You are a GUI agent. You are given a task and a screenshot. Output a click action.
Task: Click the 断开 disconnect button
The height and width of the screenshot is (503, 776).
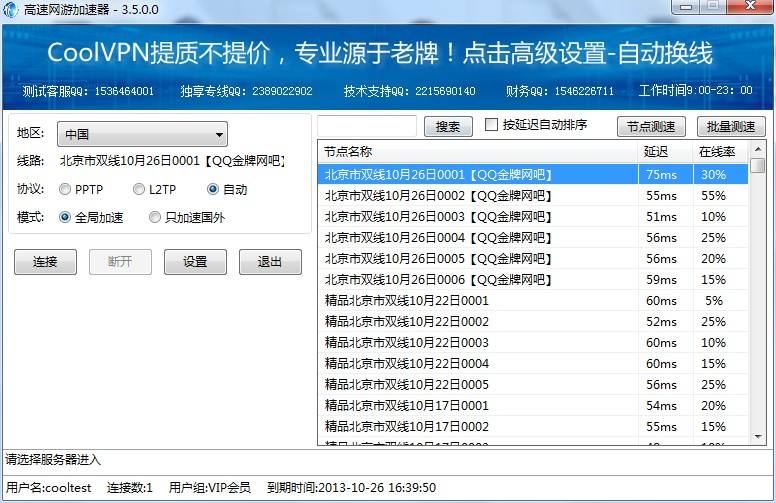120,261
